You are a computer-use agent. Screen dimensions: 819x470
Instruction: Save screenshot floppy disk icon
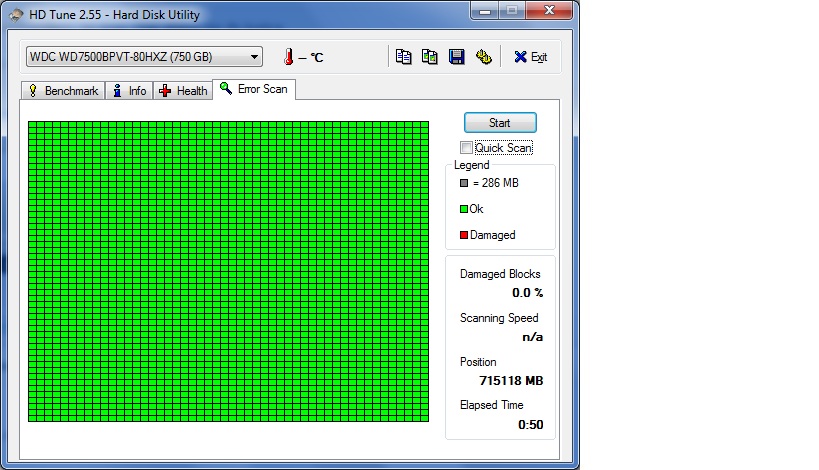[x=457, y=56]
